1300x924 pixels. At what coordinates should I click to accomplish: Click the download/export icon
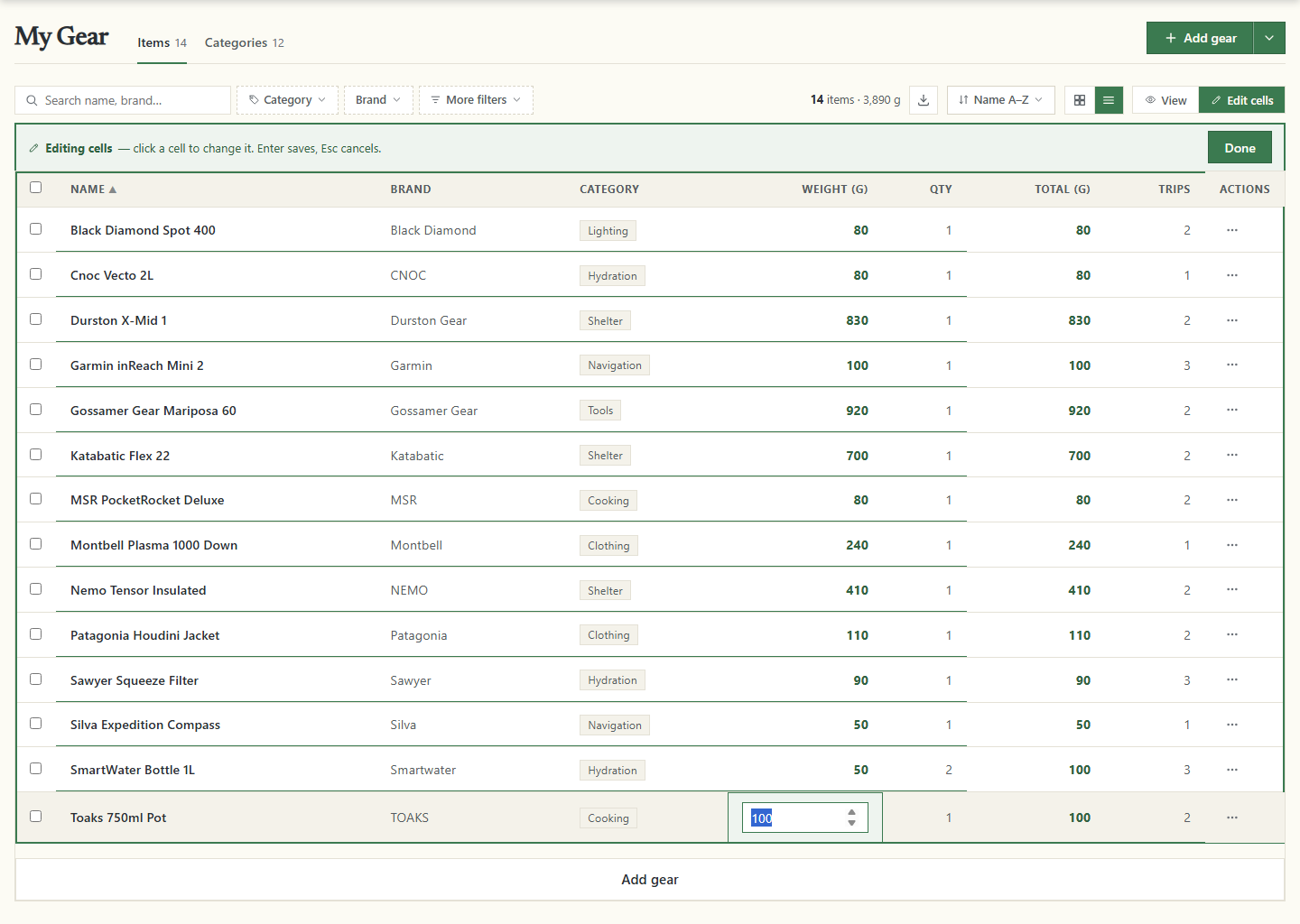[x=923, y=100]
